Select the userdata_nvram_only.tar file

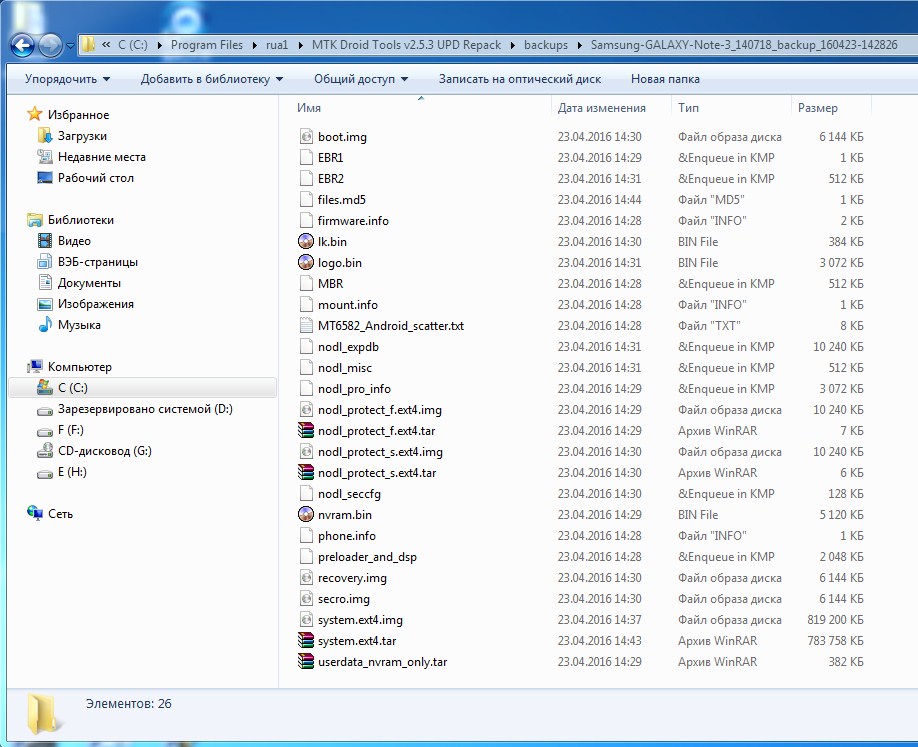(382, 662)
